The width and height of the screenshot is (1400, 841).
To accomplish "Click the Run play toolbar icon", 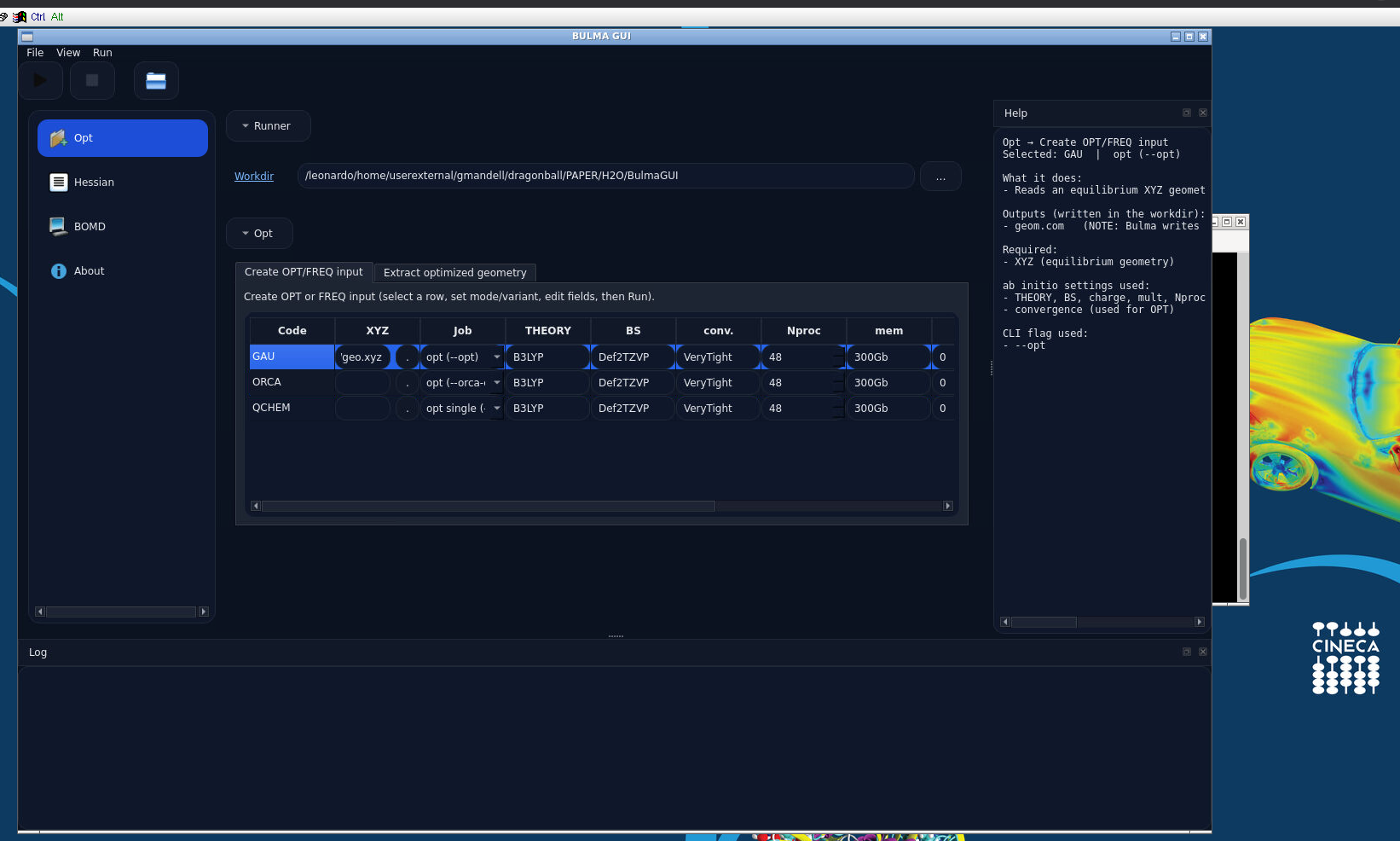I will [41, 80].
